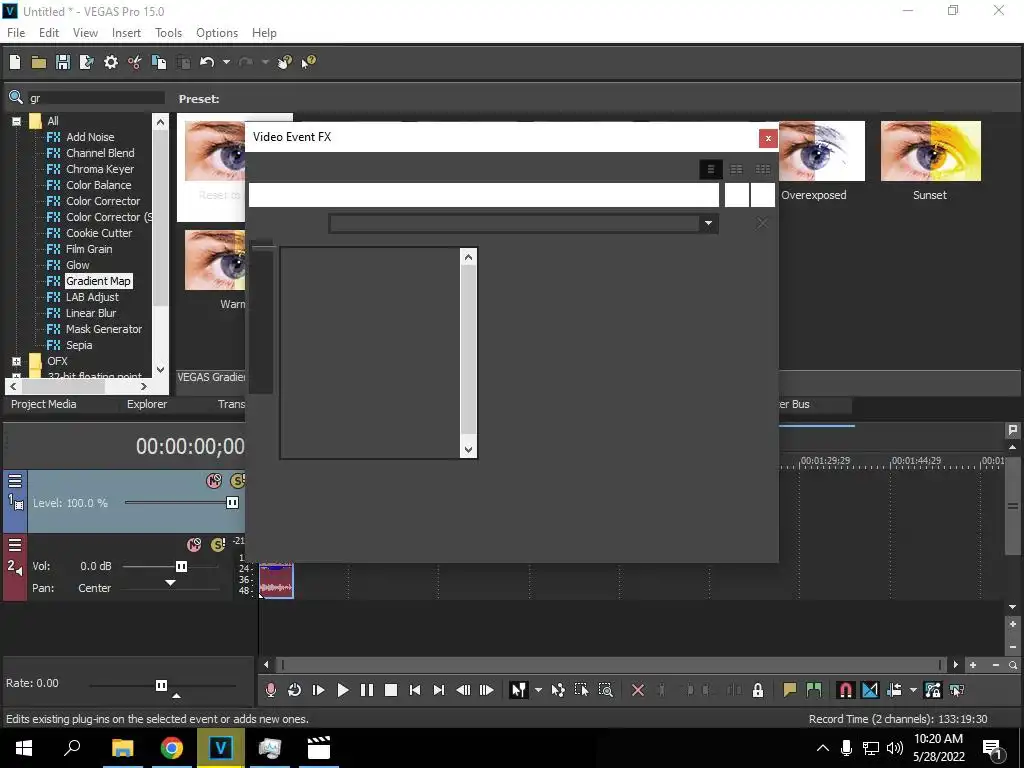Open the Tools menu
This screenshot has width=1024, height=768.
click(x=168, y=33)
